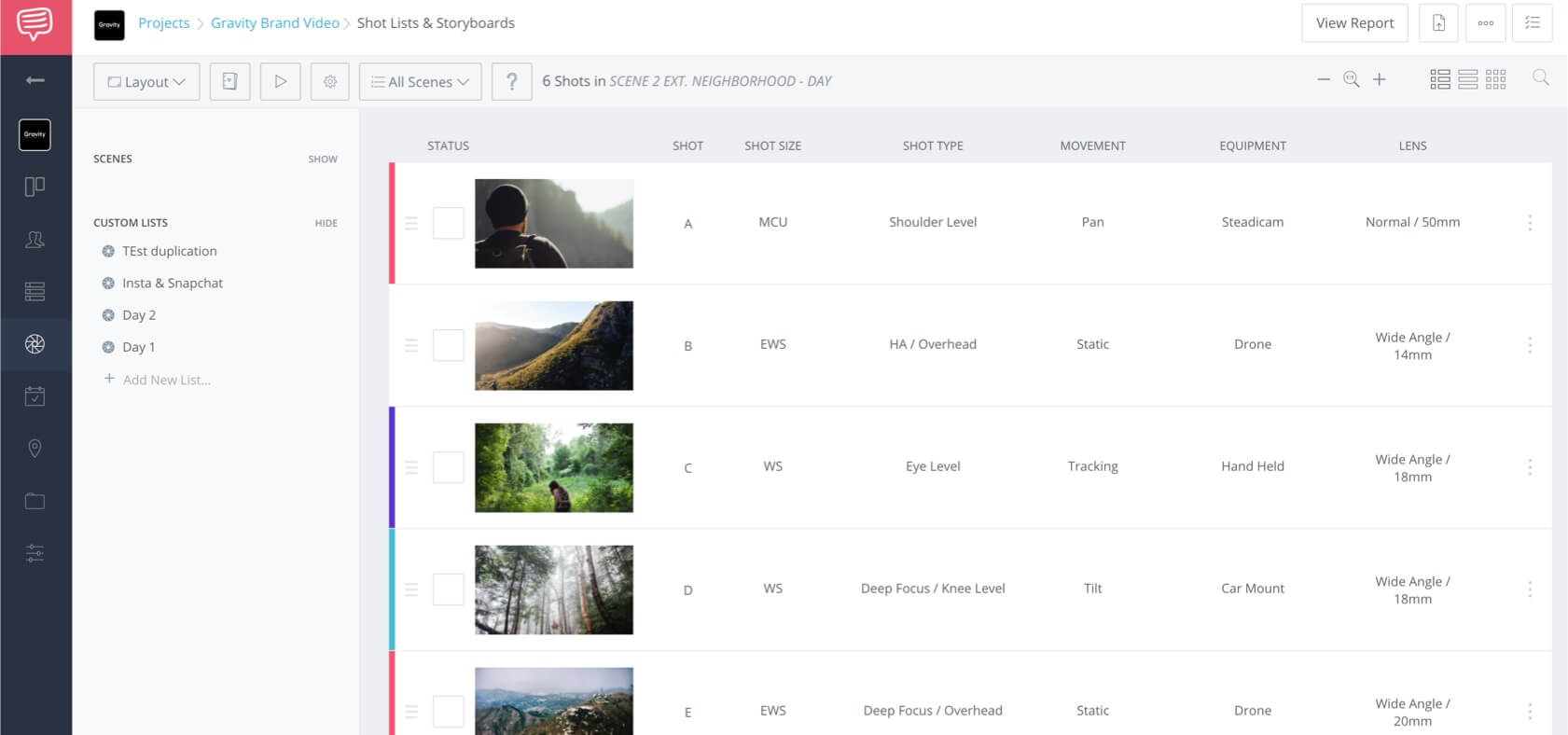Viewport: 1568px width, 735px height.
Task: Click the Steadicam equipment cell
Action: [1253, 222]
